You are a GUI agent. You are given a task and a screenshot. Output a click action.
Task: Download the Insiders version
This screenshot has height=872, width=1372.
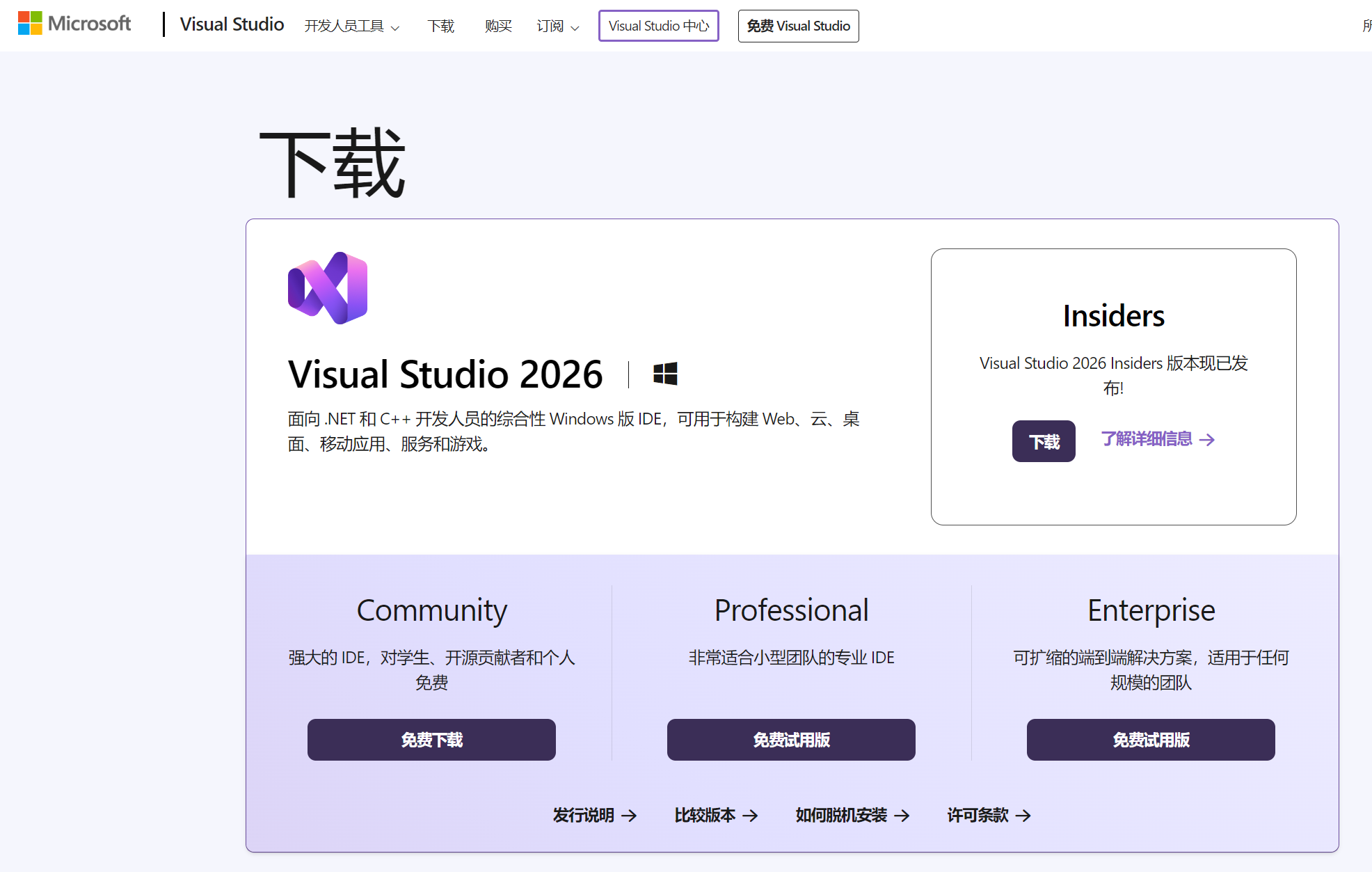click(x=1044, y=441)
